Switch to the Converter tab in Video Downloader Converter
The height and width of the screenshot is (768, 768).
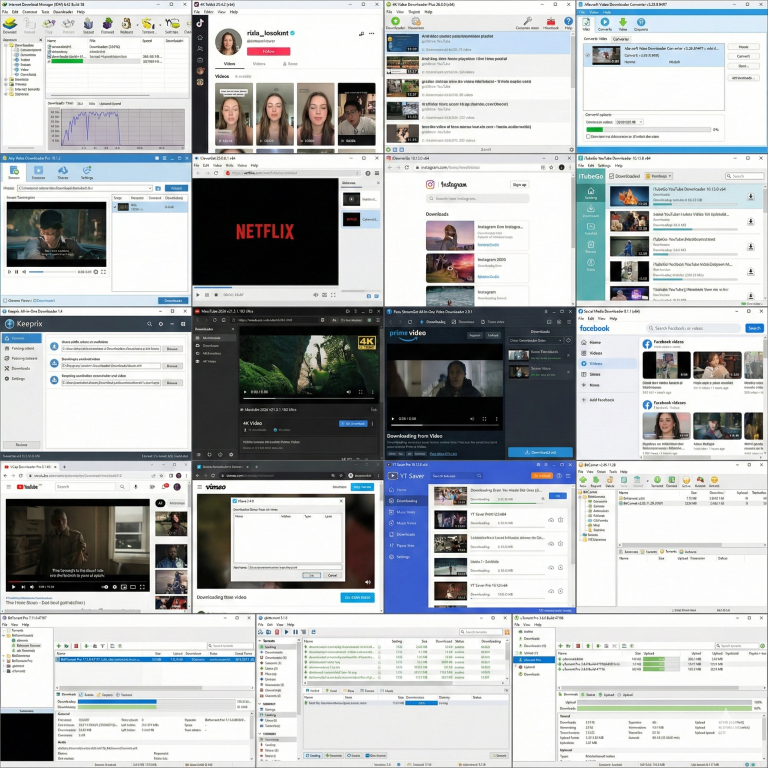point(621,39)
